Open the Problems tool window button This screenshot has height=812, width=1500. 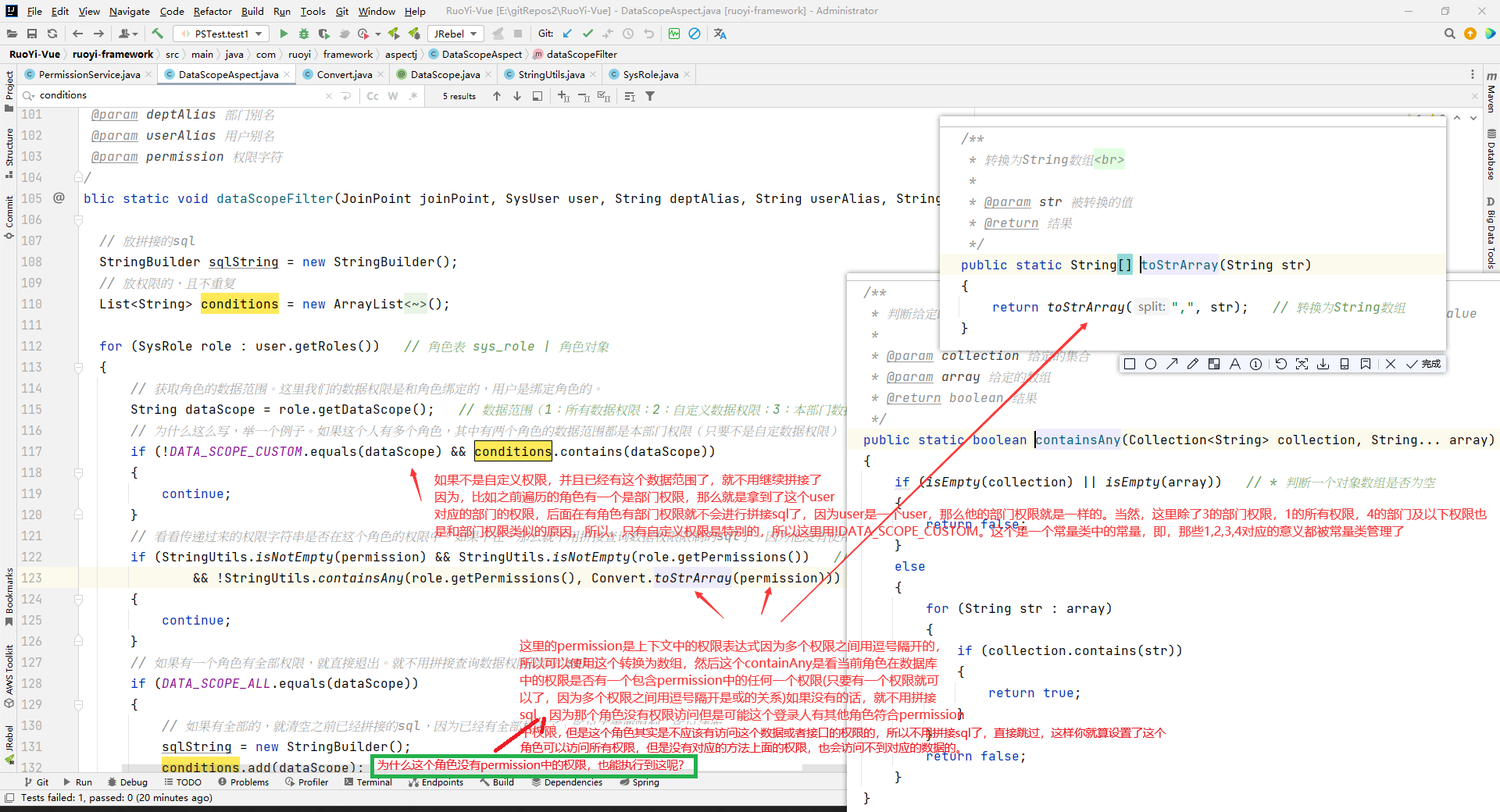243,782
